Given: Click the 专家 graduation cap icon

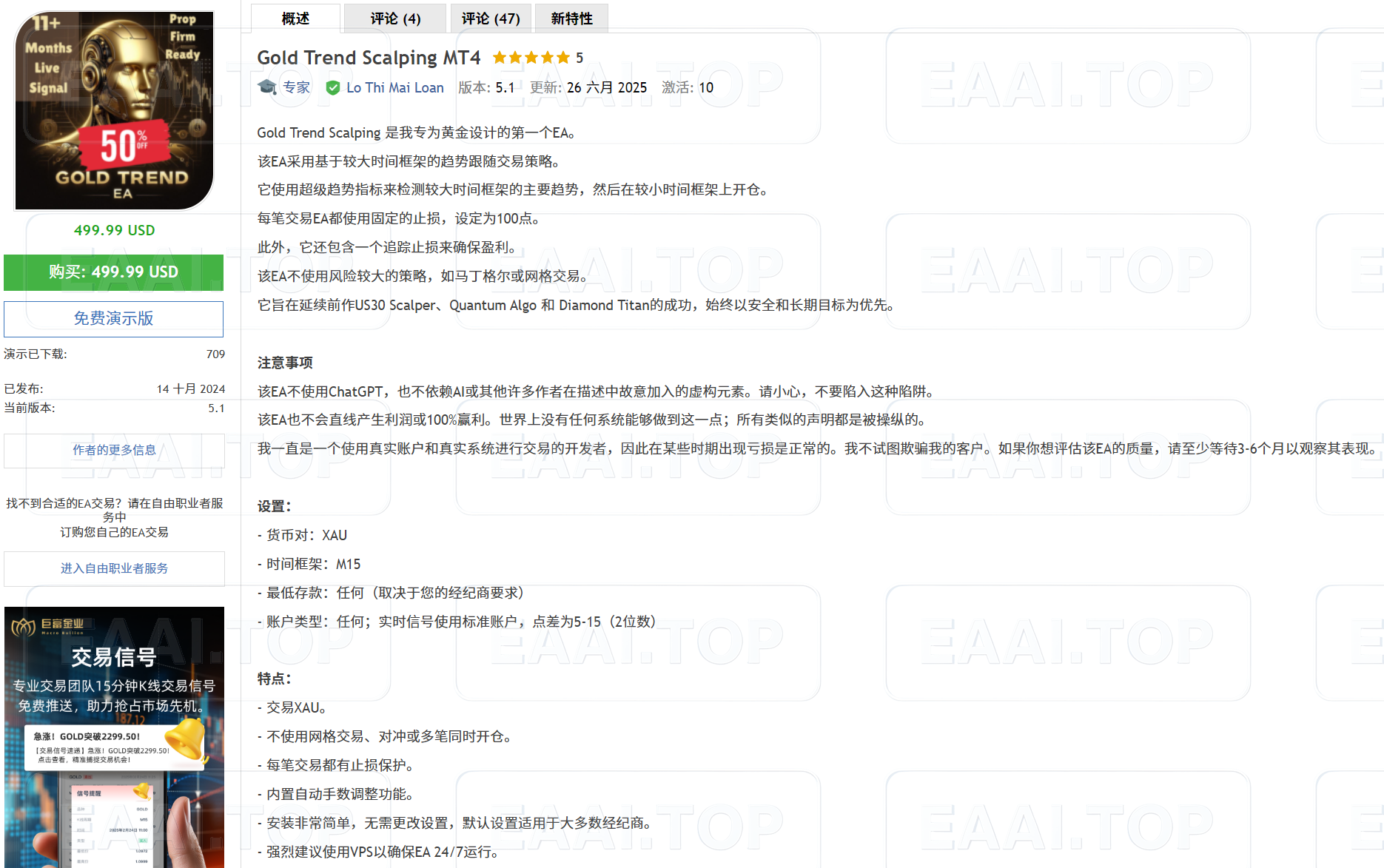Looking at the screenshot, I should tap(267, 87).
